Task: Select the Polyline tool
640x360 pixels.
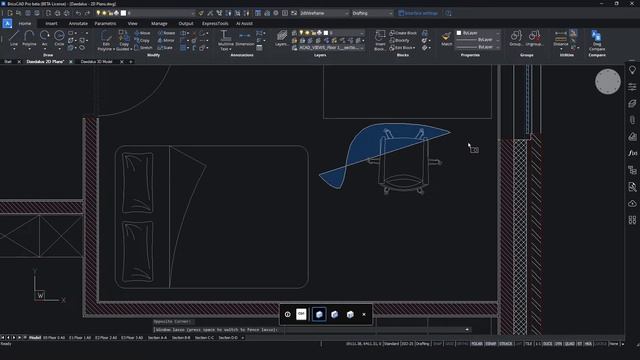Action: (x=29, y=38)
